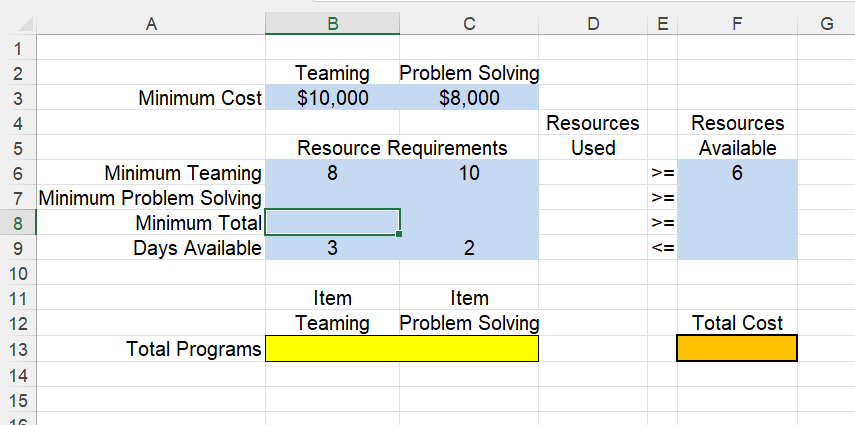The width and height of the screenshot is (855, 425).
Task: Click the Problem Solving label in row 12
Action: (469, 324)
